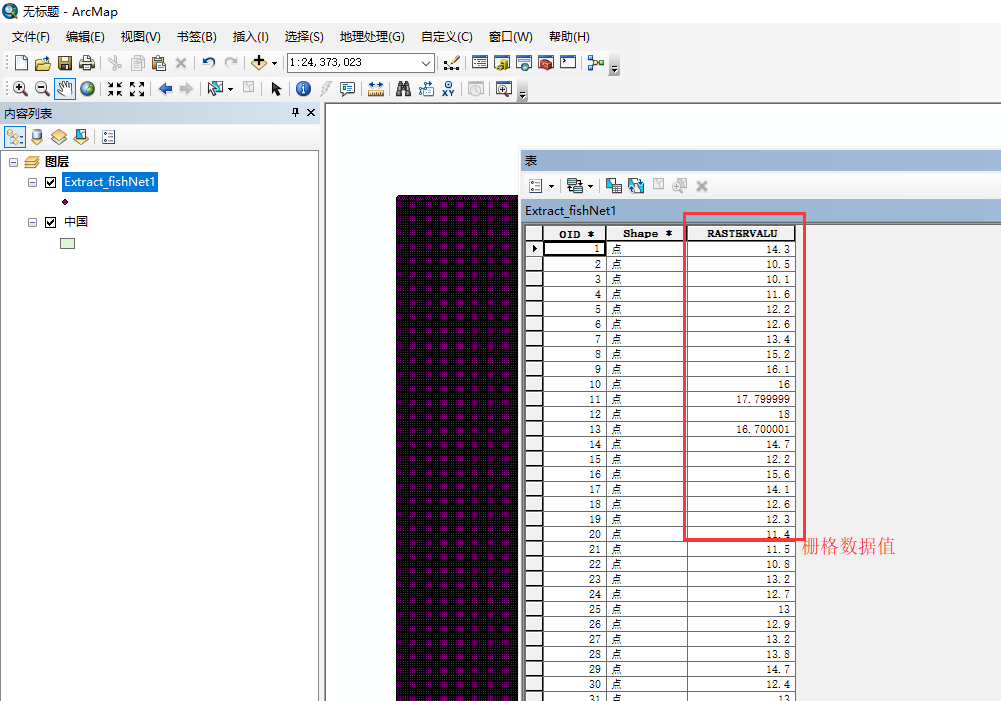Screen dimensions: 1001x701
Task: Save the map document
Action: 64,63
